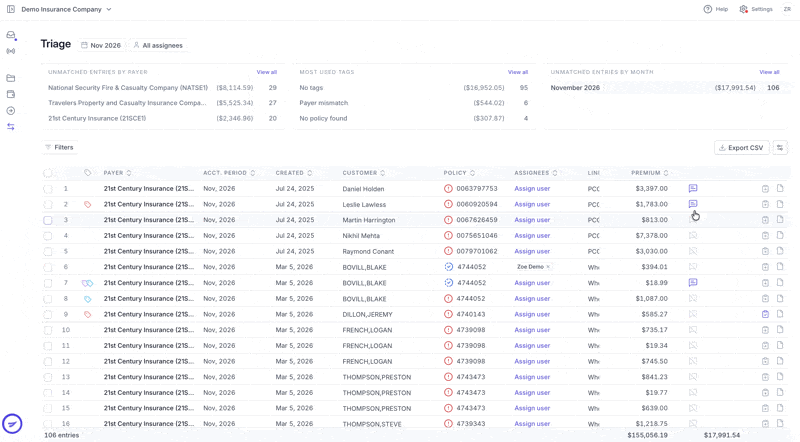
Task: View all unmatched entries by month
Action: 769,72
